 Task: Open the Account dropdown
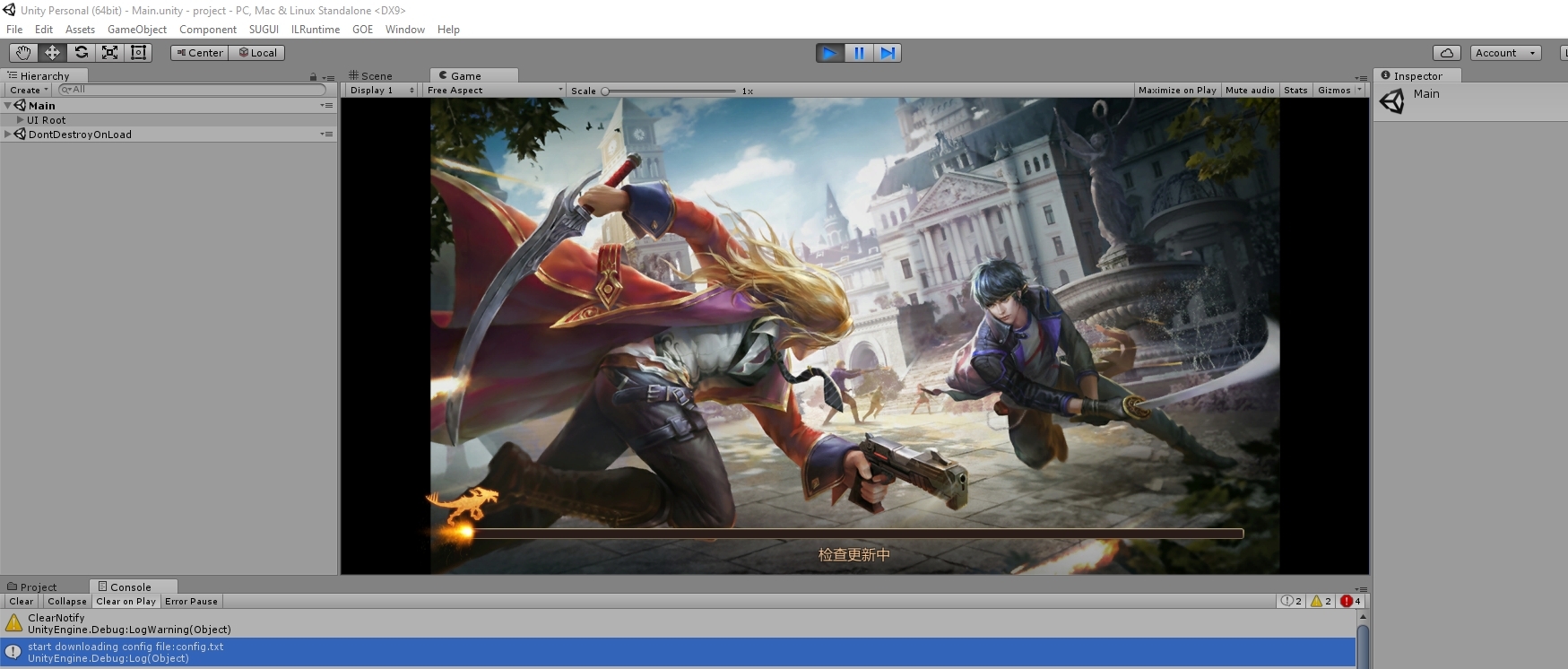1505,53
